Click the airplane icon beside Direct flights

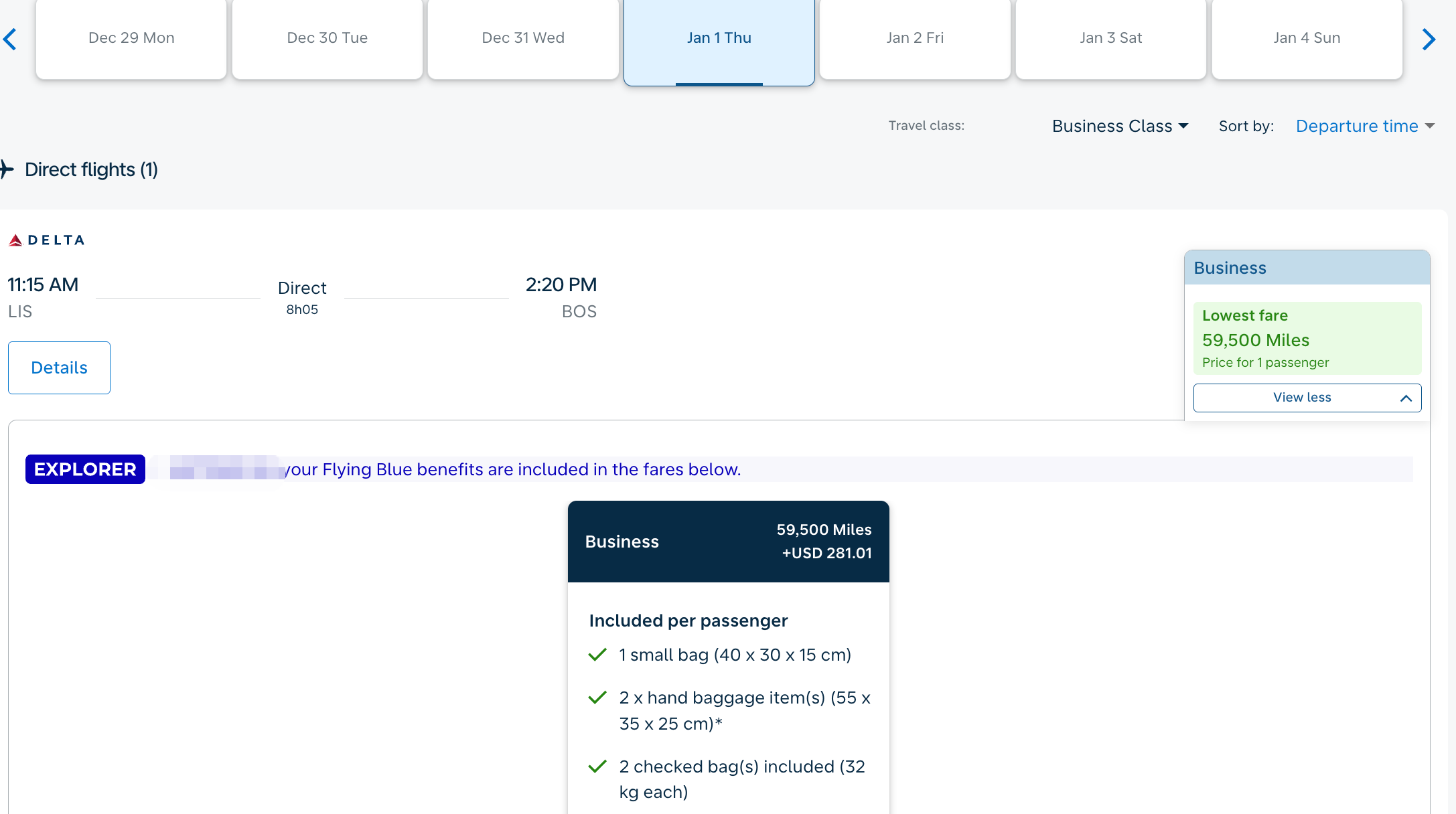pyautogui.click(x=7, y=169)
